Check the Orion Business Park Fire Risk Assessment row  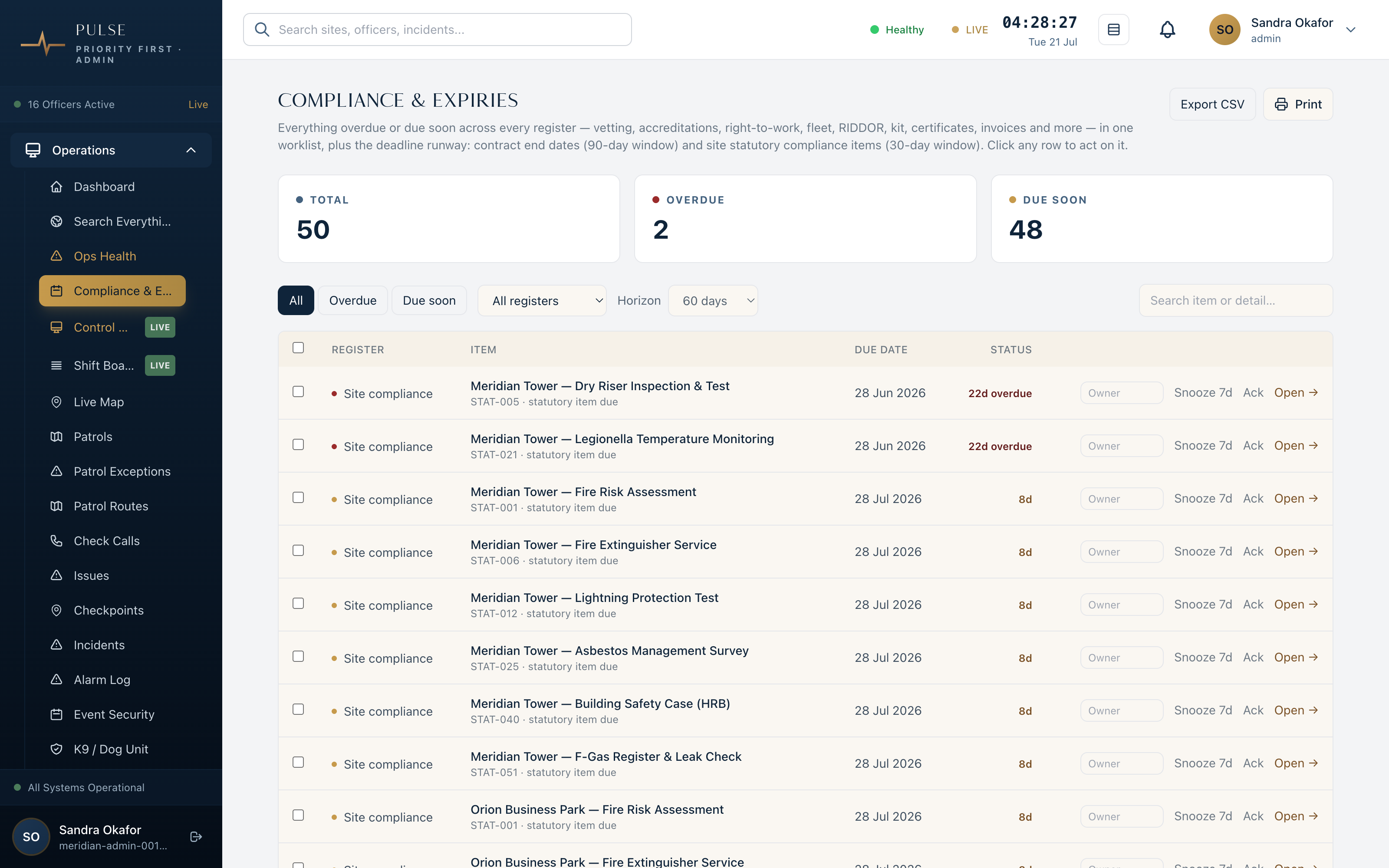pyautogui.click(x=298, y=815)
